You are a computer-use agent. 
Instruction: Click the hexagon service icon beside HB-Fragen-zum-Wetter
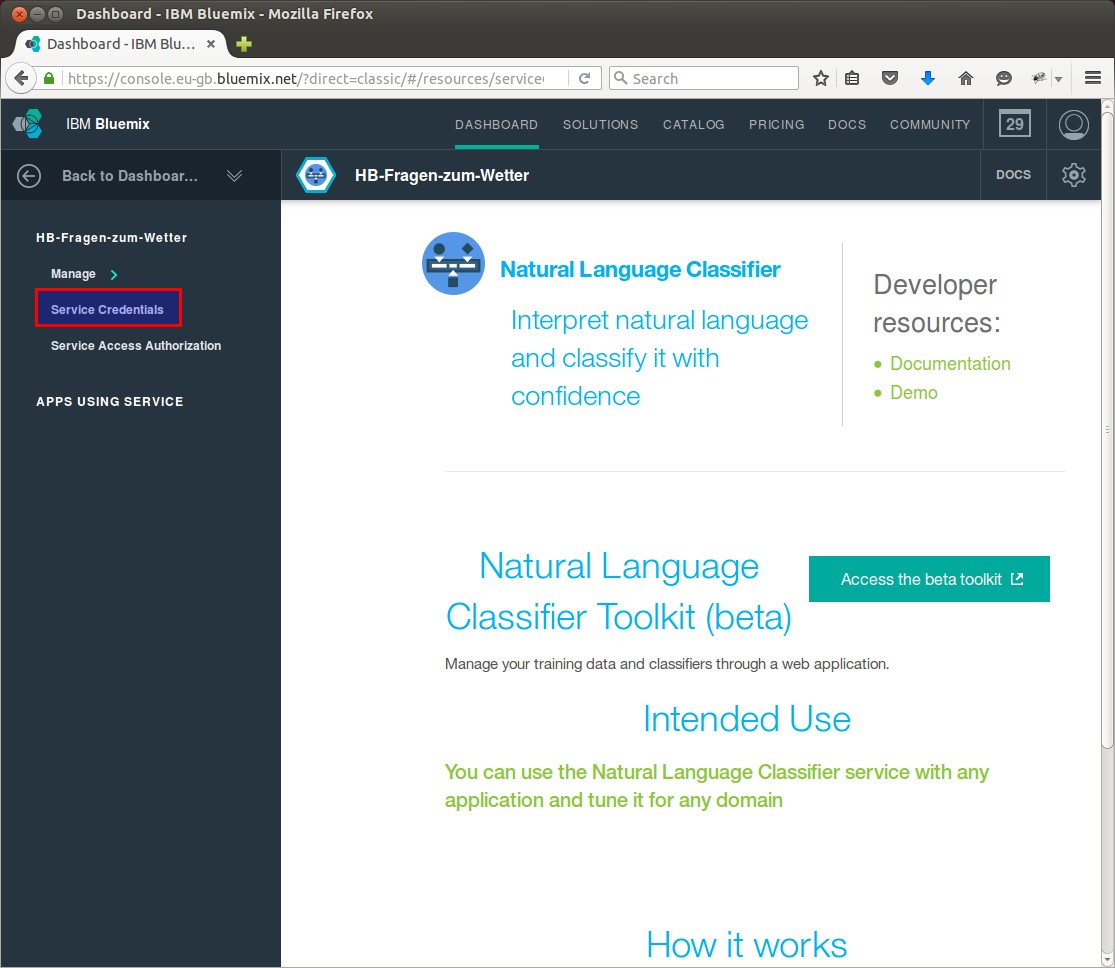click(316, 175)
